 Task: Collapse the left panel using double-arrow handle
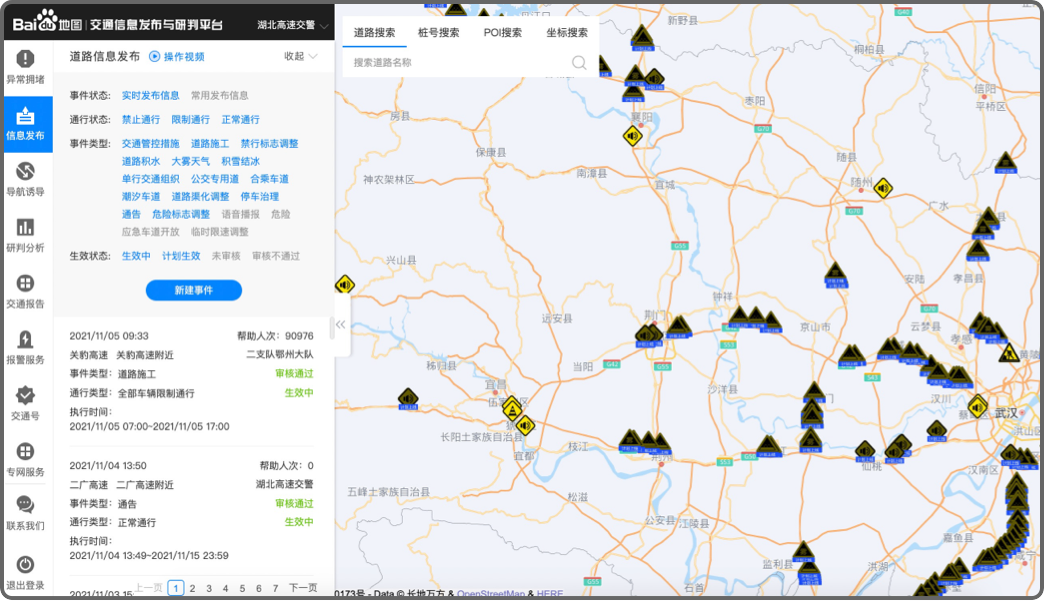point(341,325)
